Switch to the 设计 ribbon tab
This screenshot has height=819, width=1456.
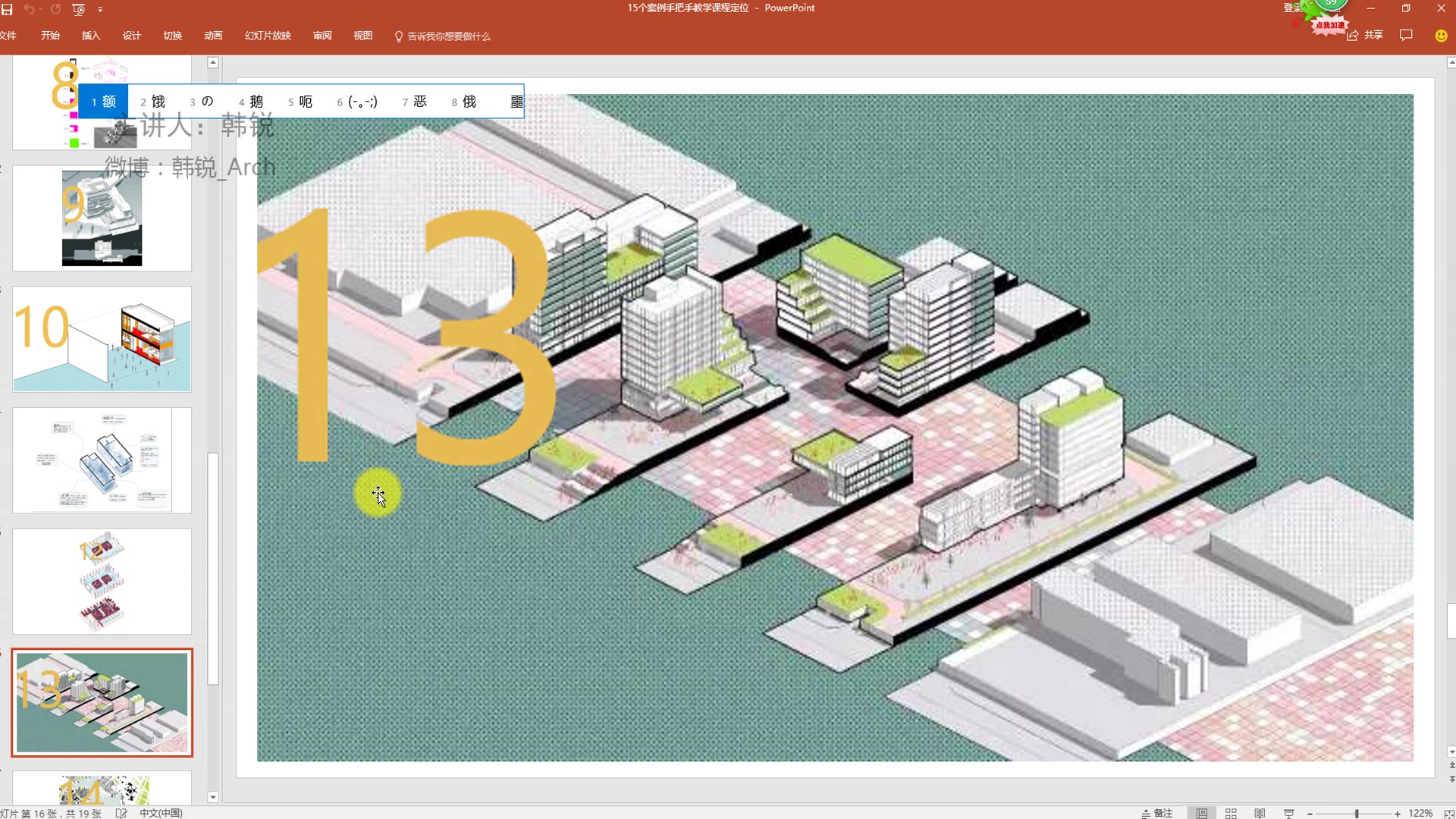132,36
